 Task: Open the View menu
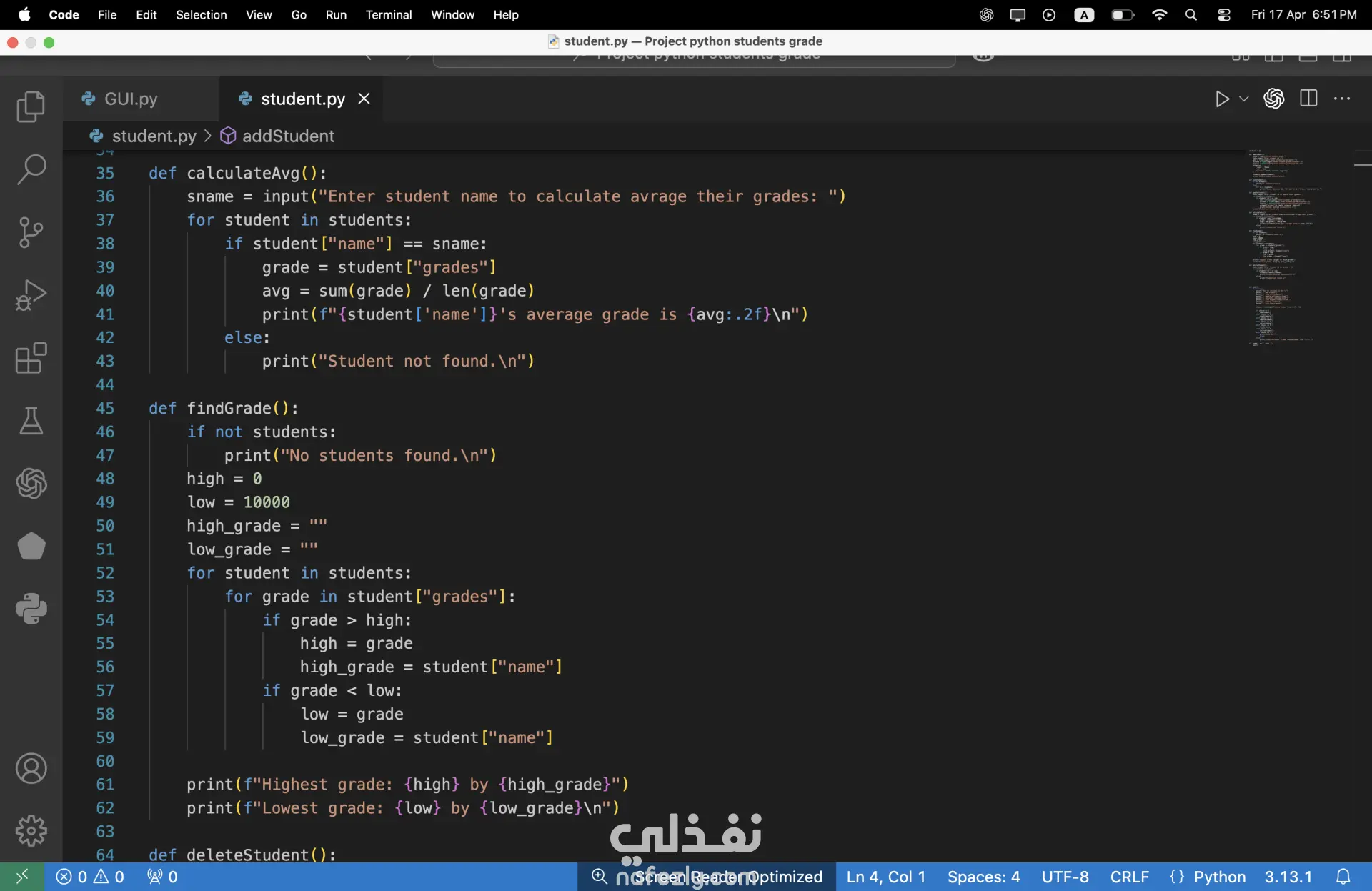coord(259,14)
